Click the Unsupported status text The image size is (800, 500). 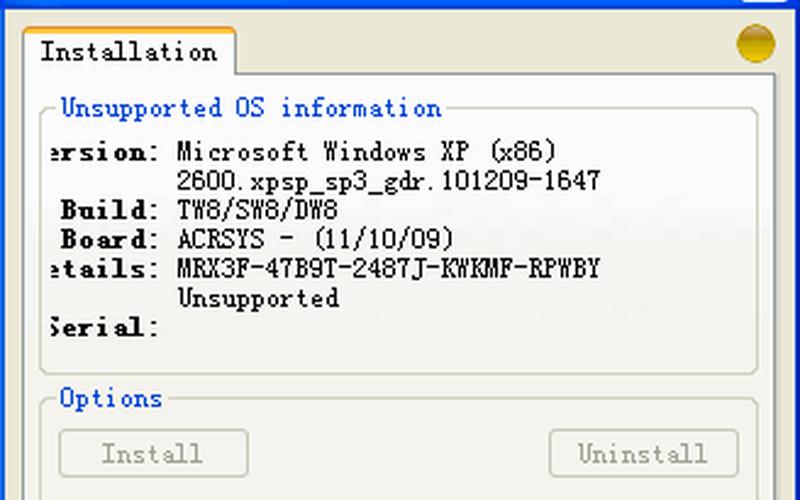pos(258,298)
